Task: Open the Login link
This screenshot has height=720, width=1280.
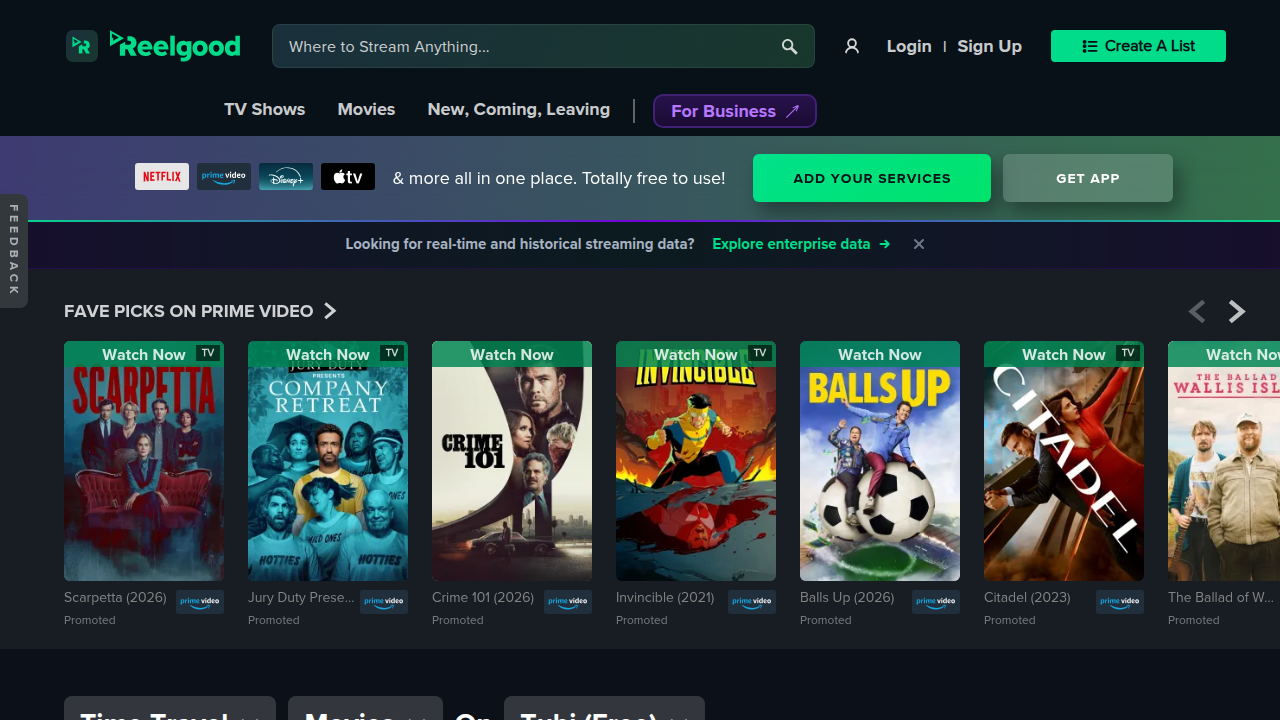Action: tap(909, 46)
